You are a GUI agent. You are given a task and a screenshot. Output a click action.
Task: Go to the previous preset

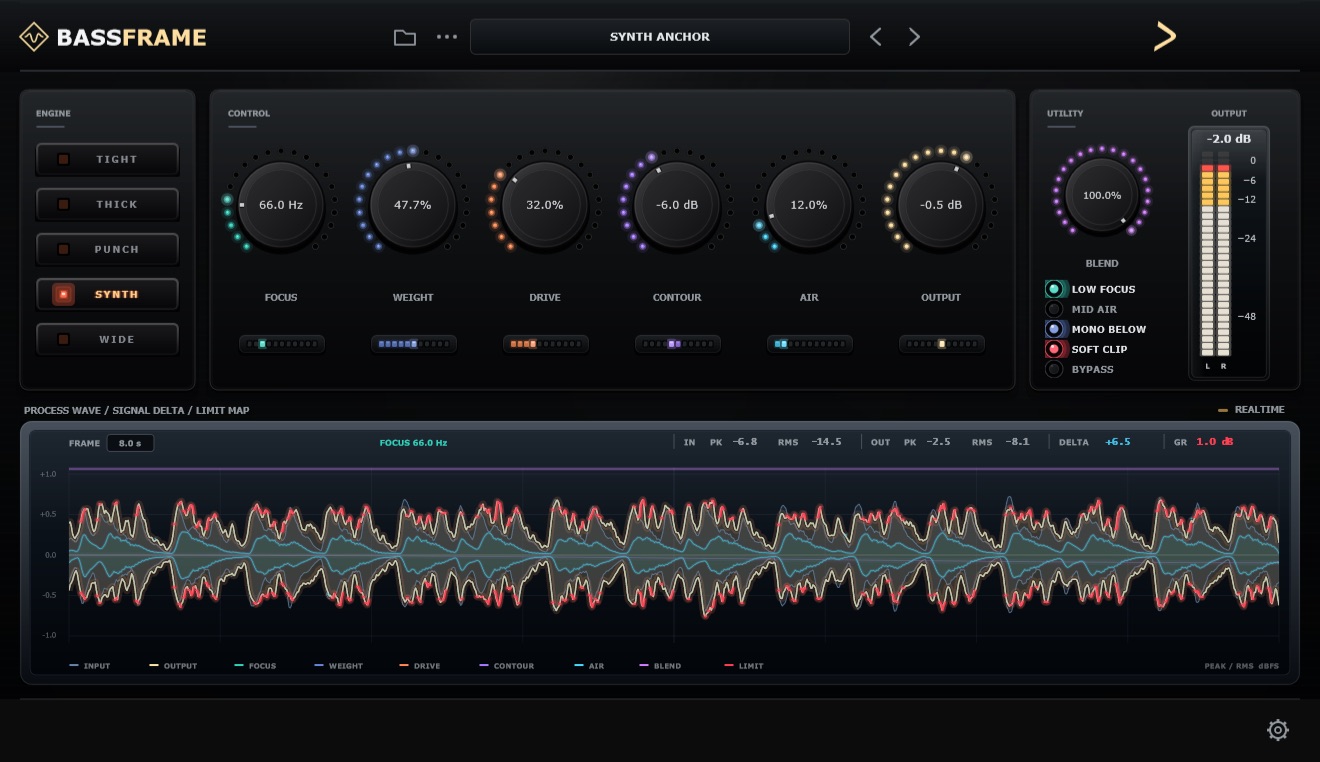pyautogui.click(x=876, y=37)
